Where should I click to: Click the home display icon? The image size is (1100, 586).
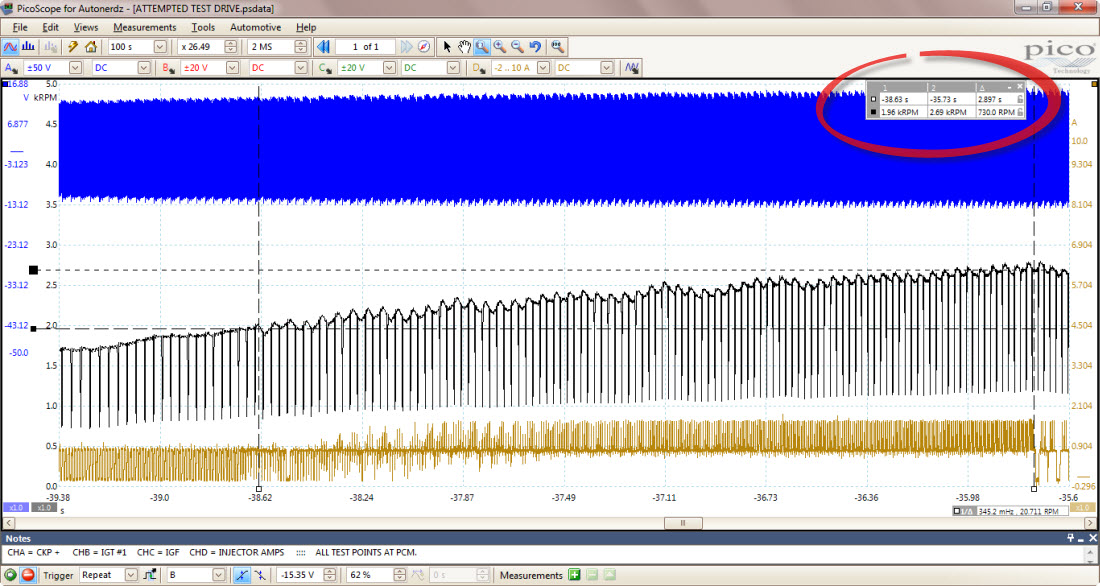90,47
